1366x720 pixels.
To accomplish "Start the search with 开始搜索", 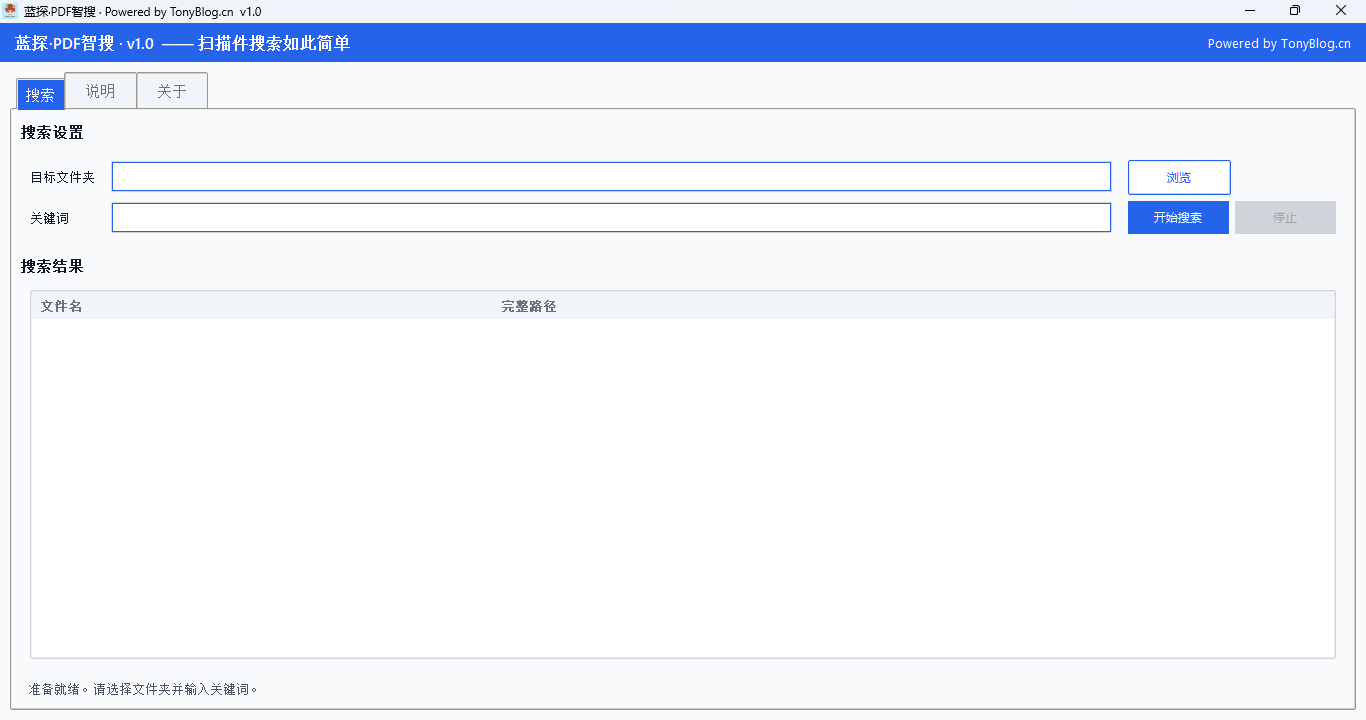I will 1177,218.
